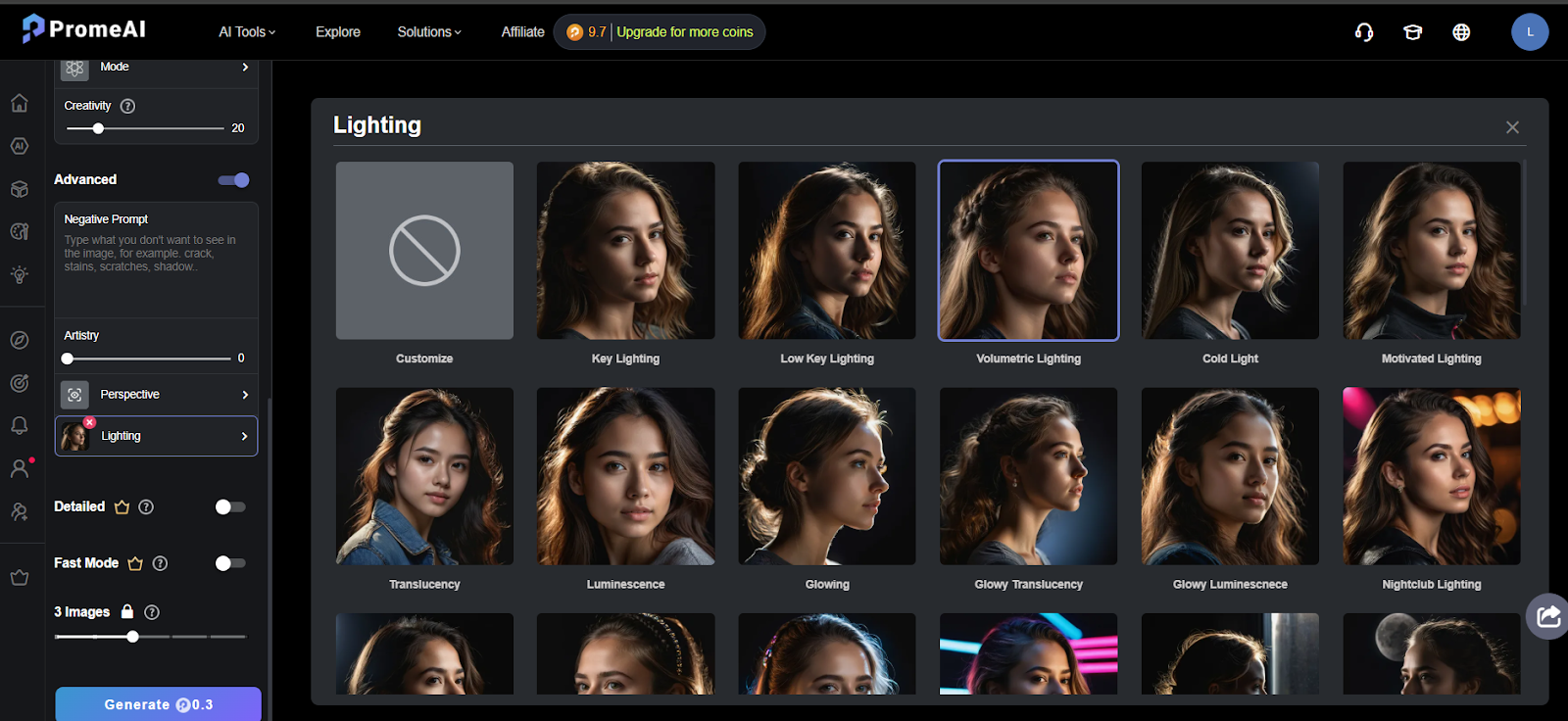Enable the Detailed toggle
This screenshot has height=721, width=1568.
[x=230, y=506]
